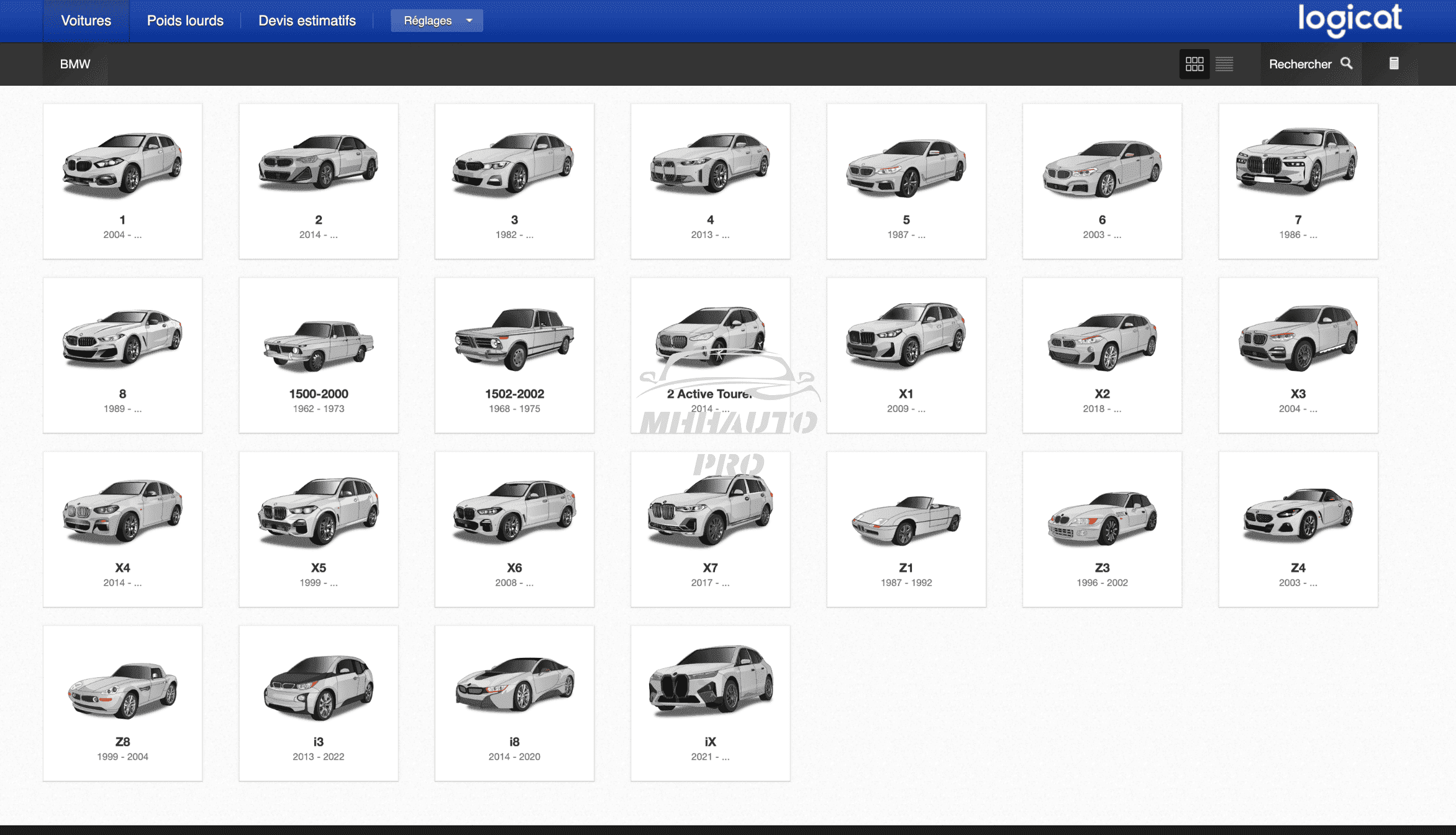Open the BMW Z4 model
1456x835 pixels.
click(1298, 528)
